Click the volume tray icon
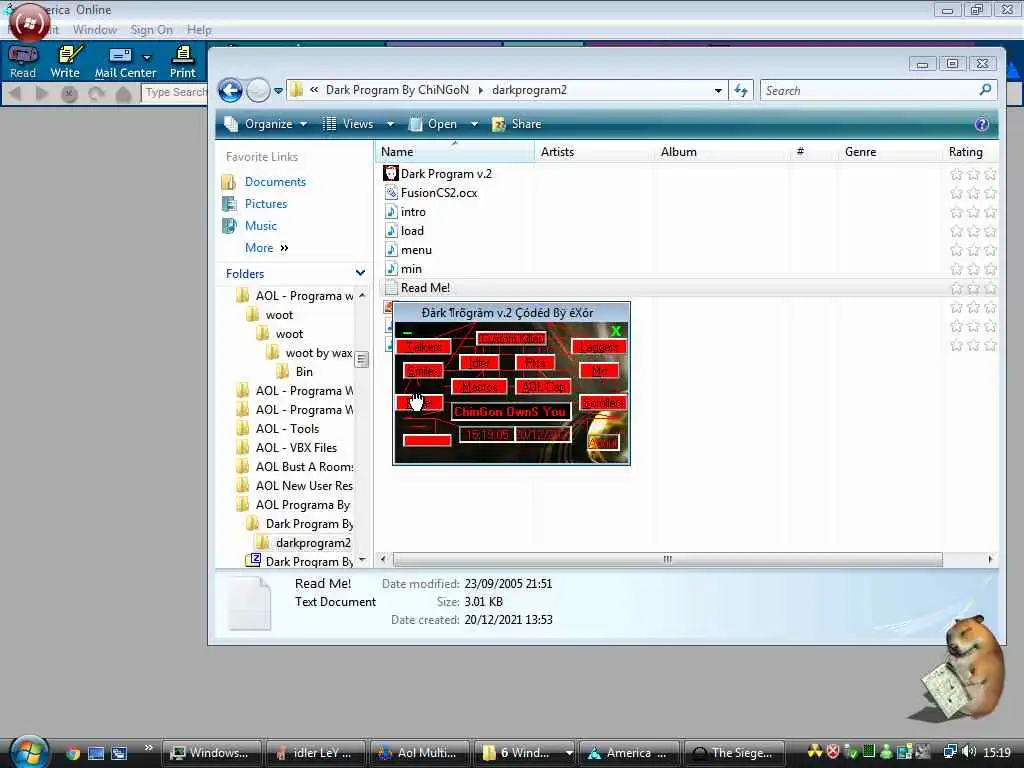This screenshot has width=1024, height=768. click(x=969, y=752)
